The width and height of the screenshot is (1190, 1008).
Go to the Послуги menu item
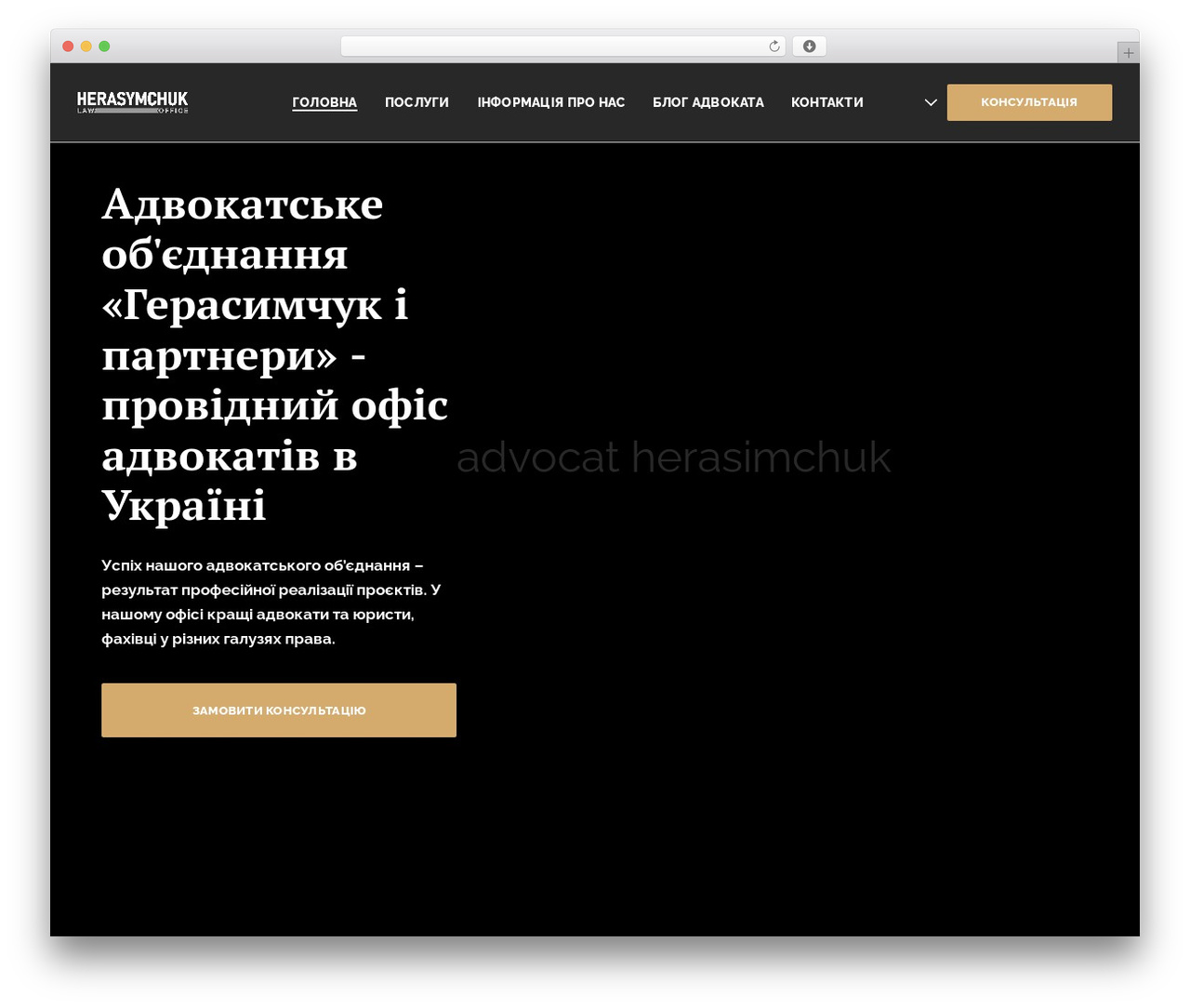point(416,102)
